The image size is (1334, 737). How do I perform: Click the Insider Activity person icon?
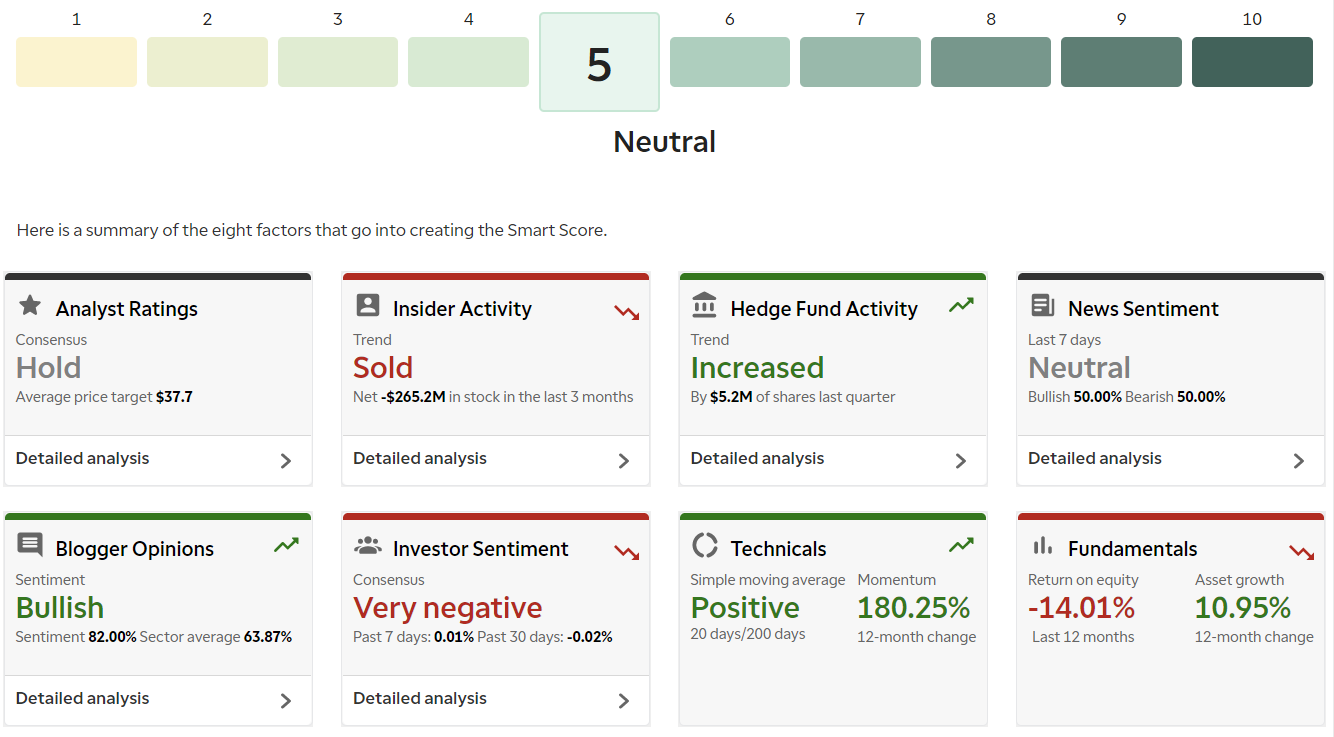(368, 306)
